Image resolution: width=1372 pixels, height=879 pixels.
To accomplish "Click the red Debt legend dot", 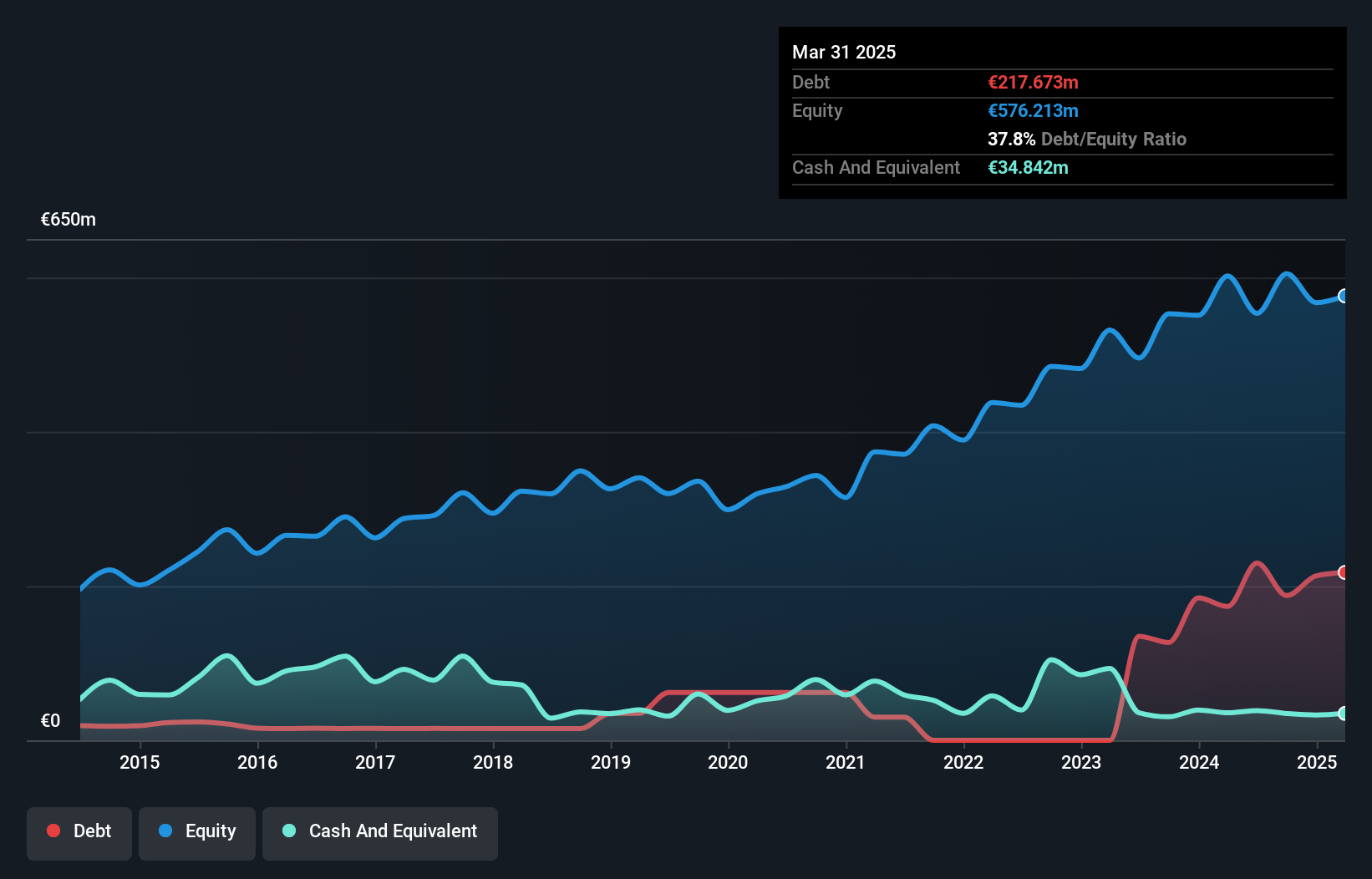I will pos(53,831).
